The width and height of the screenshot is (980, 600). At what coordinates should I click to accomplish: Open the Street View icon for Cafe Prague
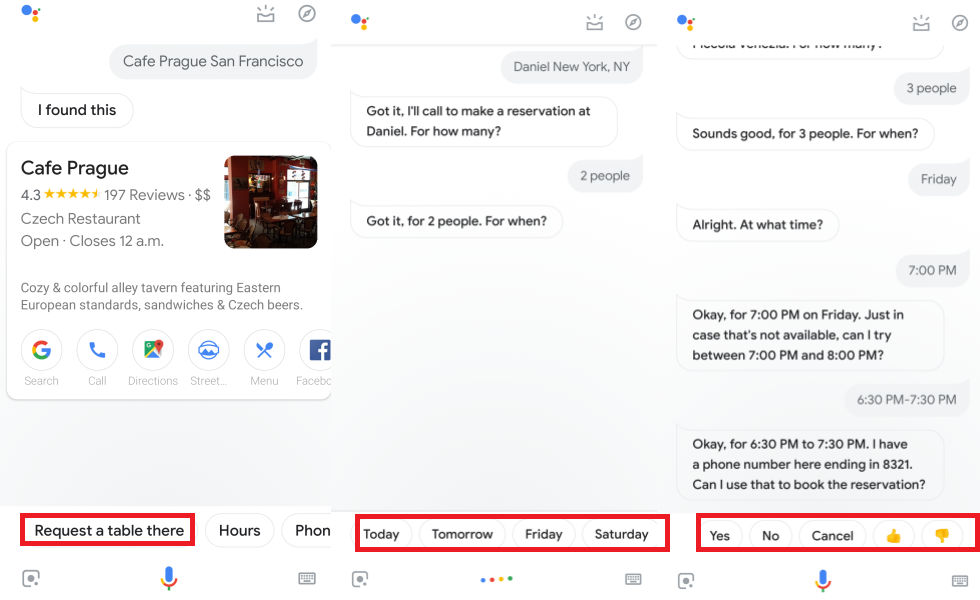(x=208, y=350)
